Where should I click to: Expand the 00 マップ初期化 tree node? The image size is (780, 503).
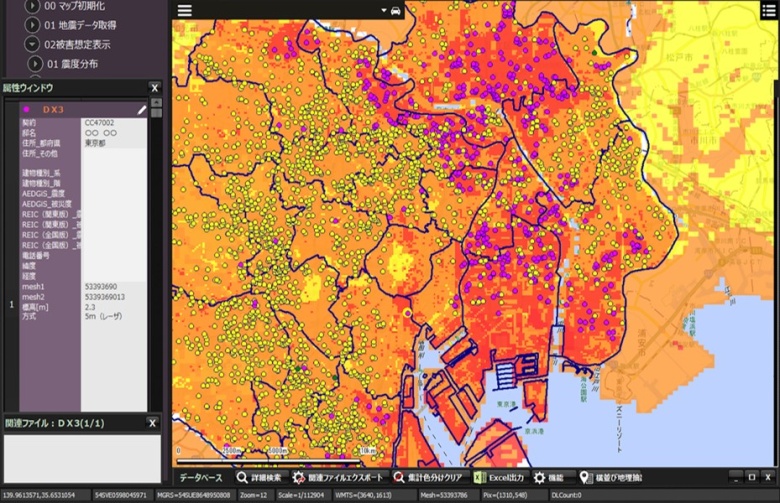pyautogui.click(x=33, y=6)
